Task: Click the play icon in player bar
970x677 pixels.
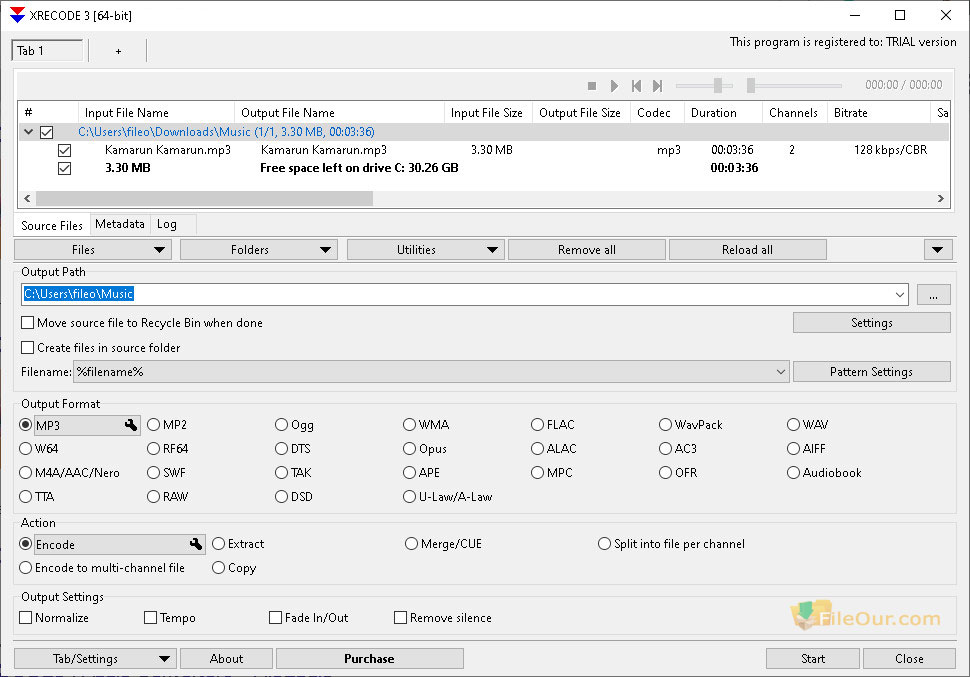Action: point(614,86)
